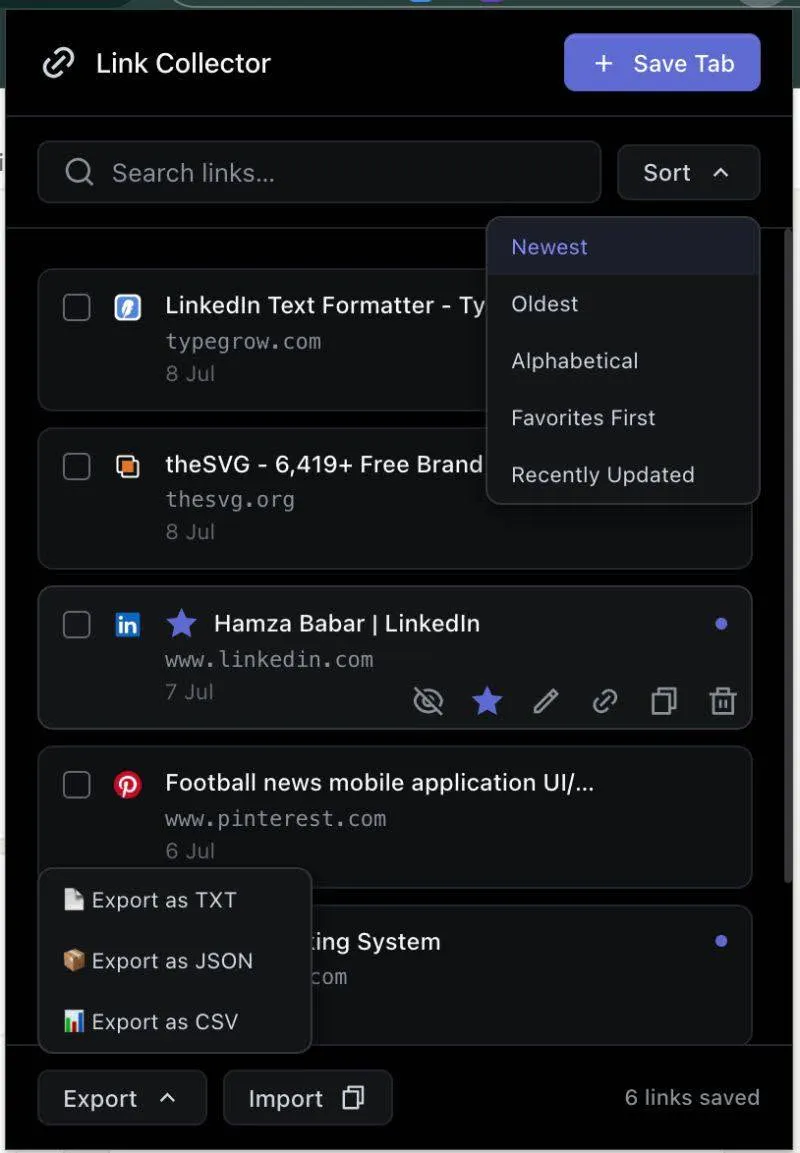Check the LinkedIn Text Formatter checkbox
Screen dimensions: 800x1153
click(76, 307)
